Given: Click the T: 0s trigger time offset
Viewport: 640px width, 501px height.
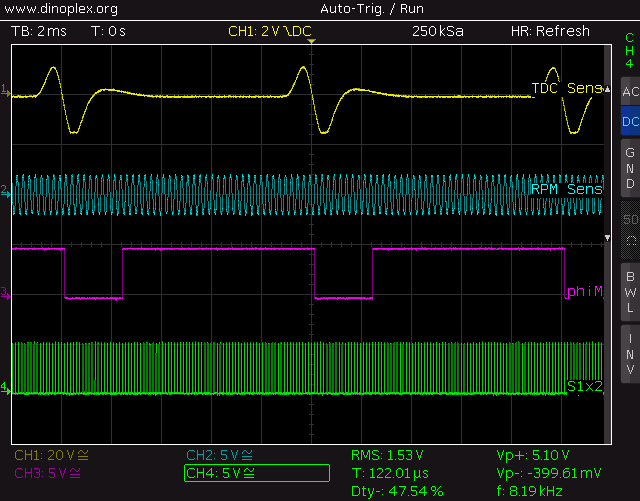Looking at the screenshot, I should coord(108,31).
